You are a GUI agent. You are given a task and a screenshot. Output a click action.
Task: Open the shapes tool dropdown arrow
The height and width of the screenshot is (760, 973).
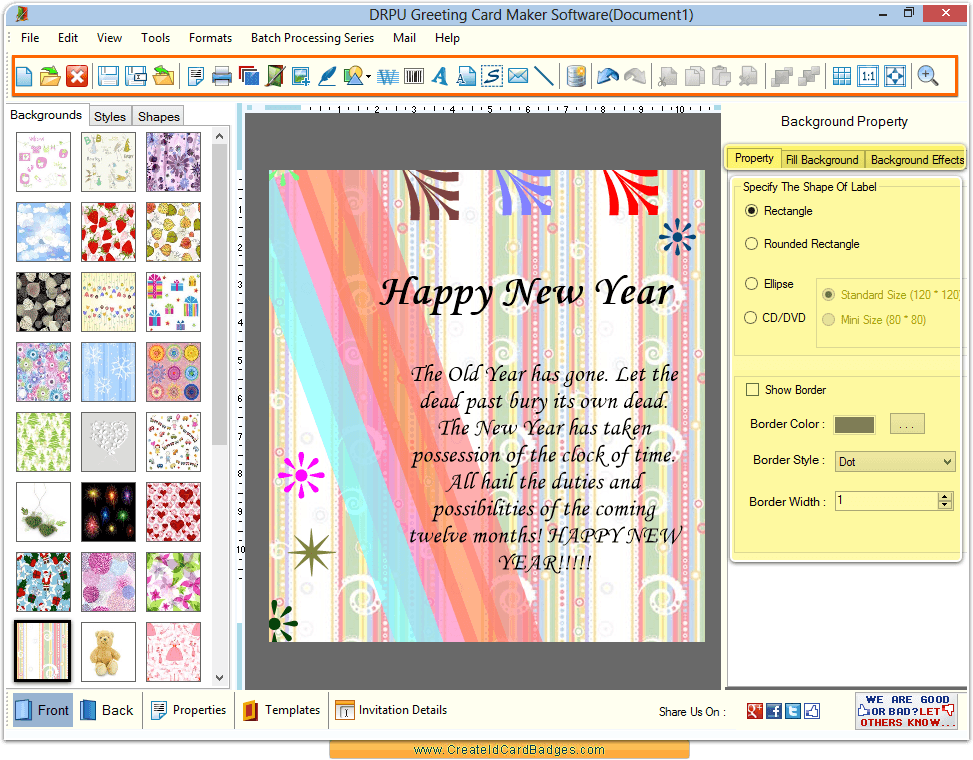[x=369, y=77]
